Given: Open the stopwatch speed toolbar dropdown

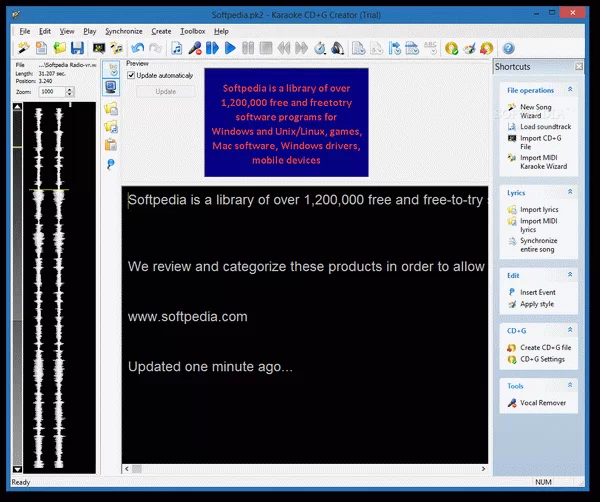Looking at the screenshot, I should coord(320,48).
